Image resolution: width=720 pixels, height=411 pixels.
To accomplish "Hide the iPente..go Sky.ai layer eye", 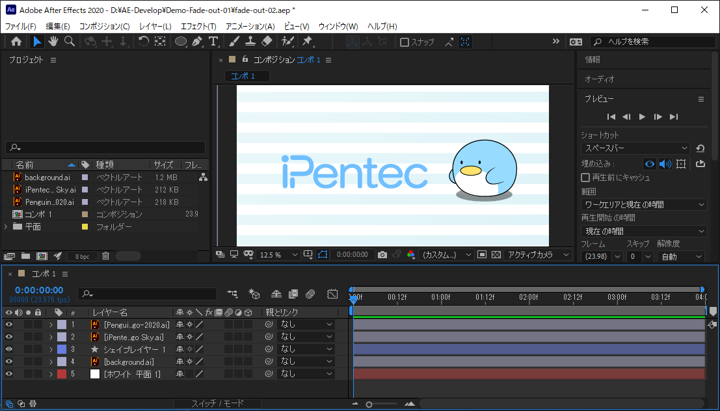I will coord(9,337).
